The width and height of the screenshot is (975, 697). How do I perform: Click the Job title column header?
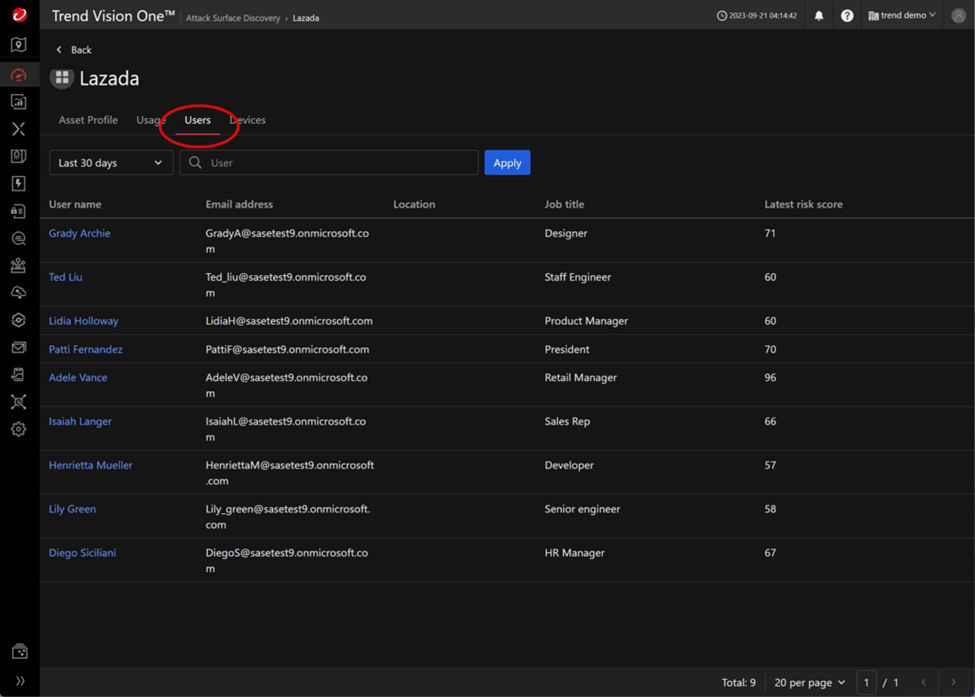565,204
